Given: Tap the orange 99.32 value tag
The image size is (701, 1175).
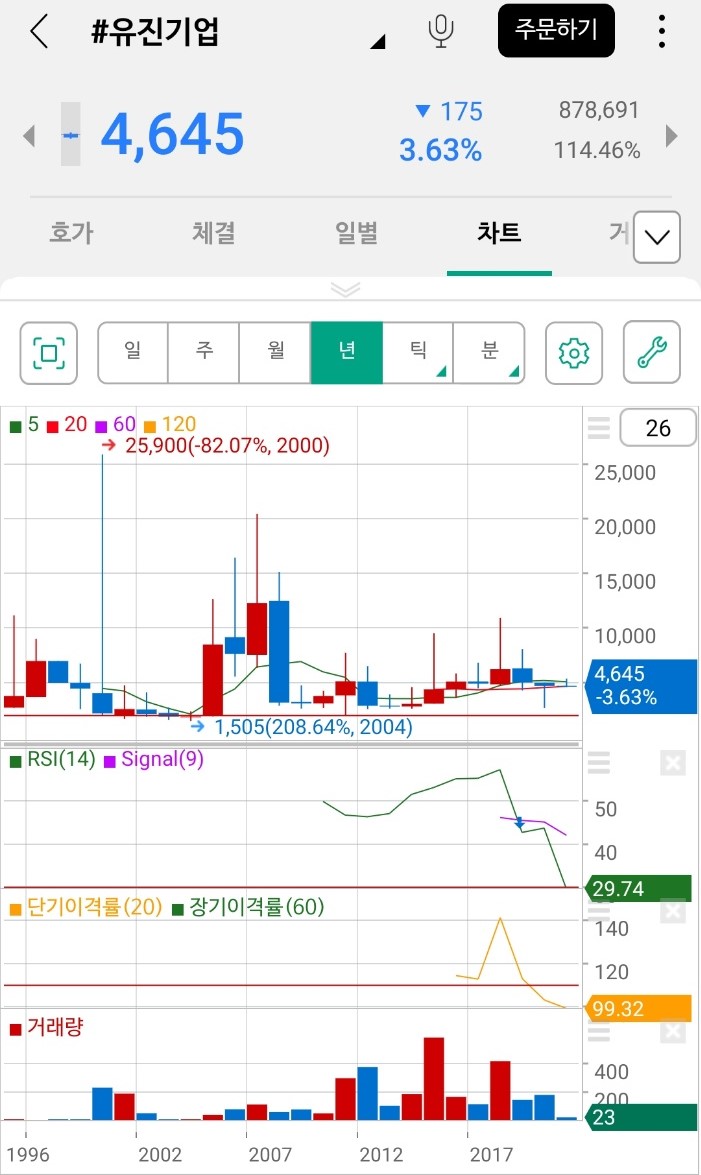Looking at the screenshot, I should 637,1009.
